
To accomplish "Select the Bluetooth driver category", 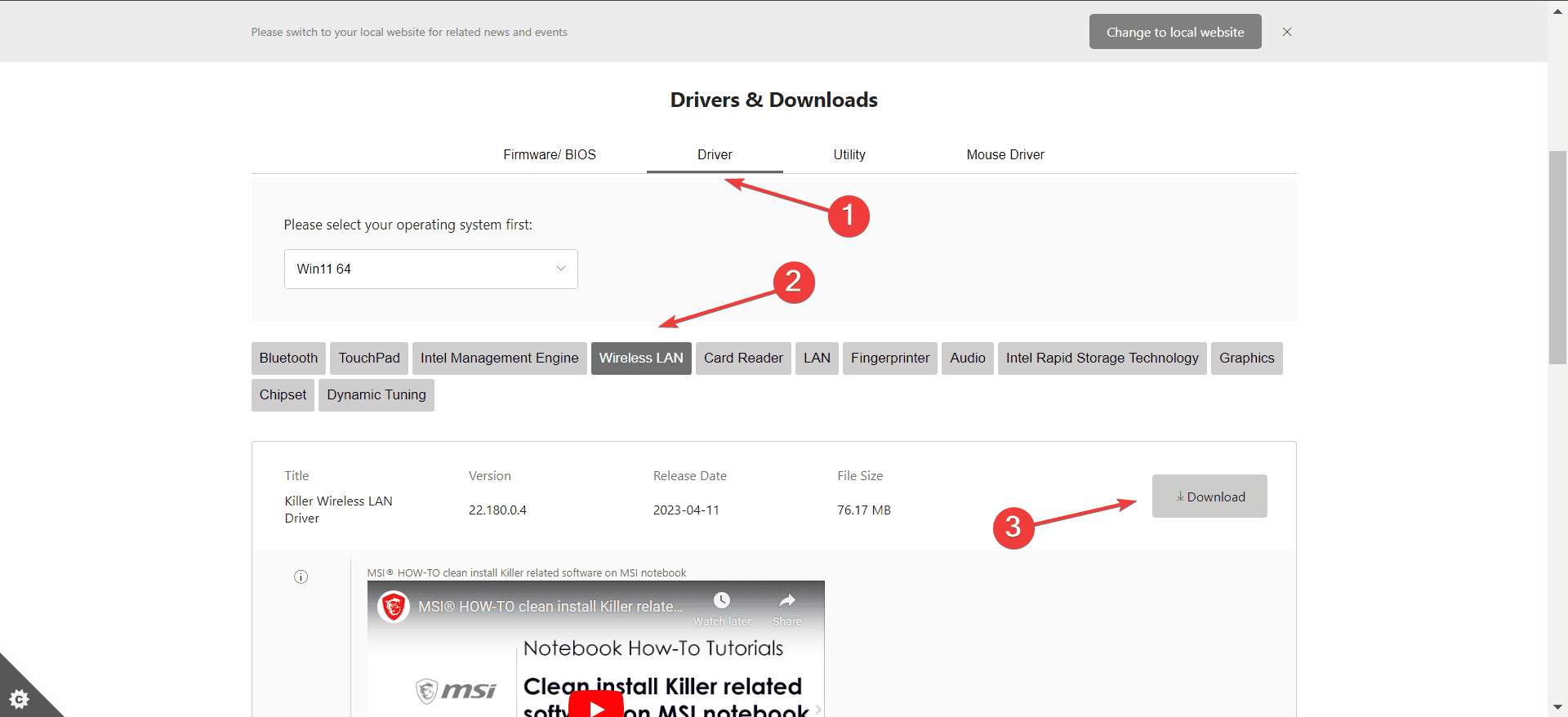I will (x=288, y=358).
